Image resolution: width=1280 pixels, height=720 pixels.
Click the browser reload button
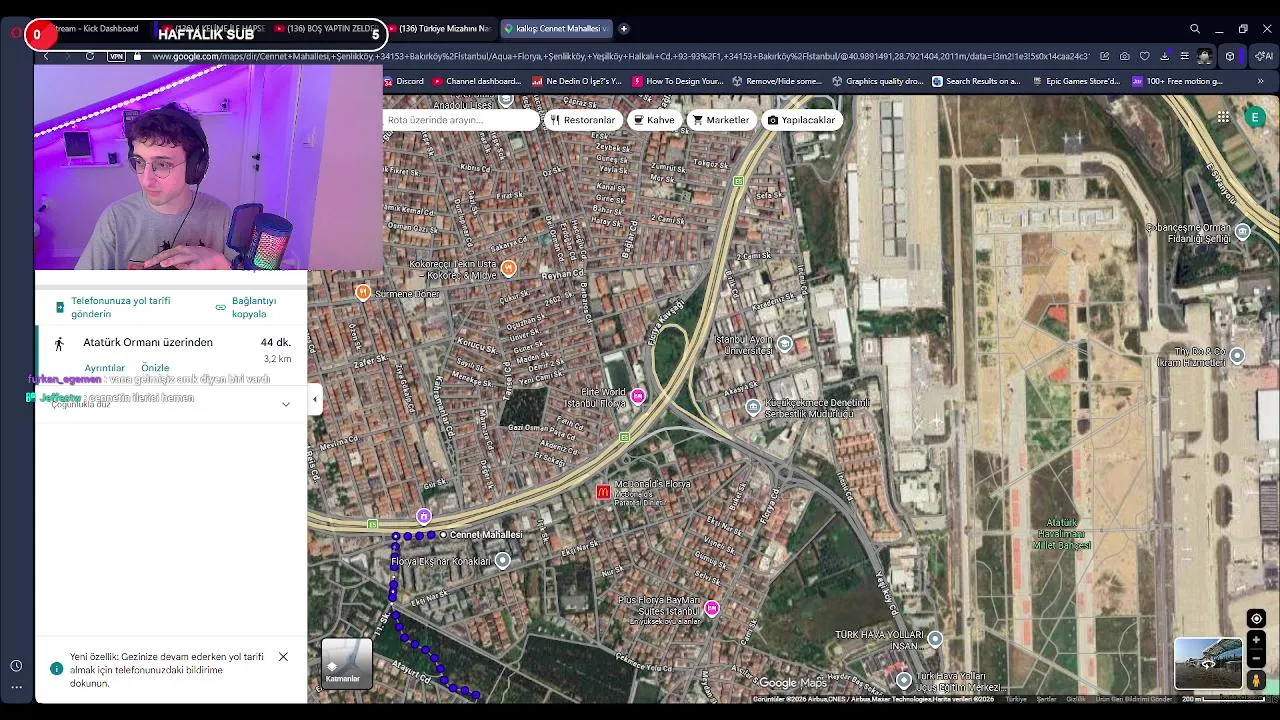point(90,56)
